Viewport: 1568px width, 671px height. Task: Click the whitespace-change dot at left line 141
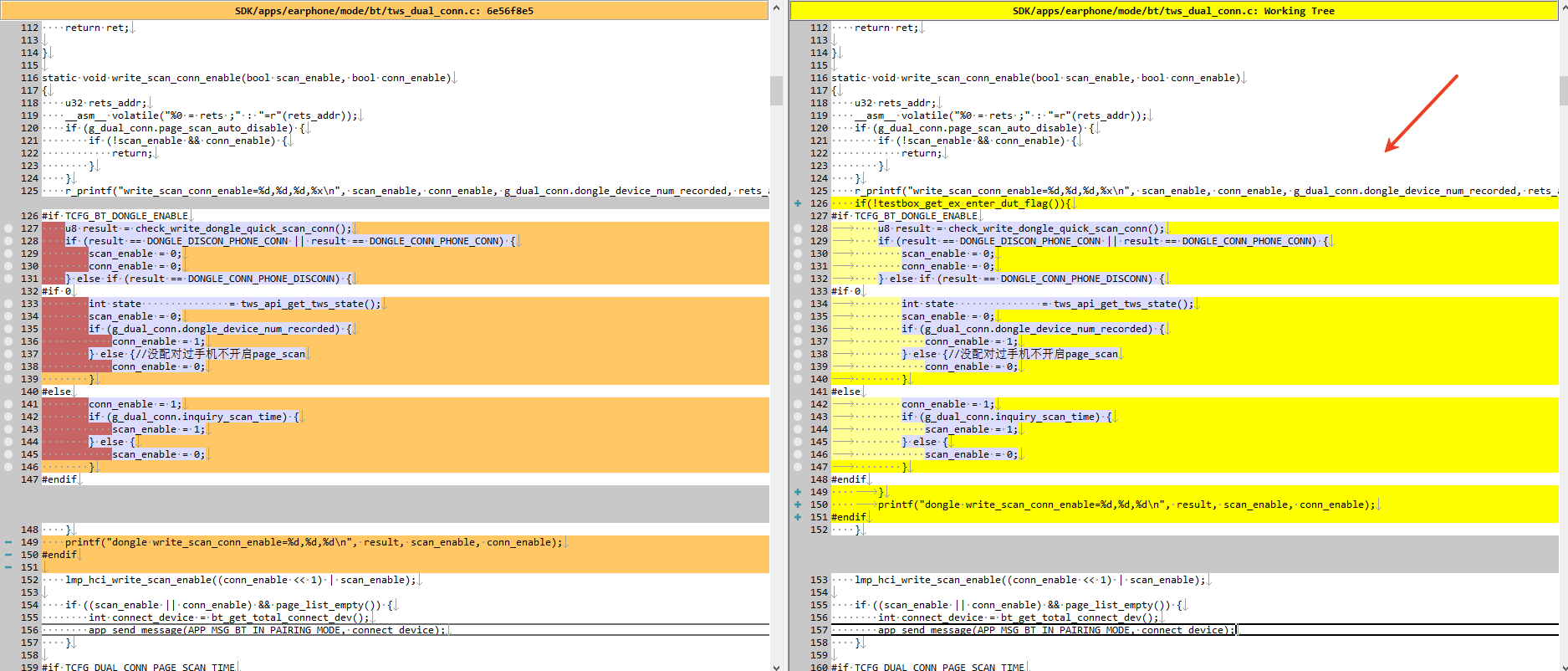pos(8,404)
